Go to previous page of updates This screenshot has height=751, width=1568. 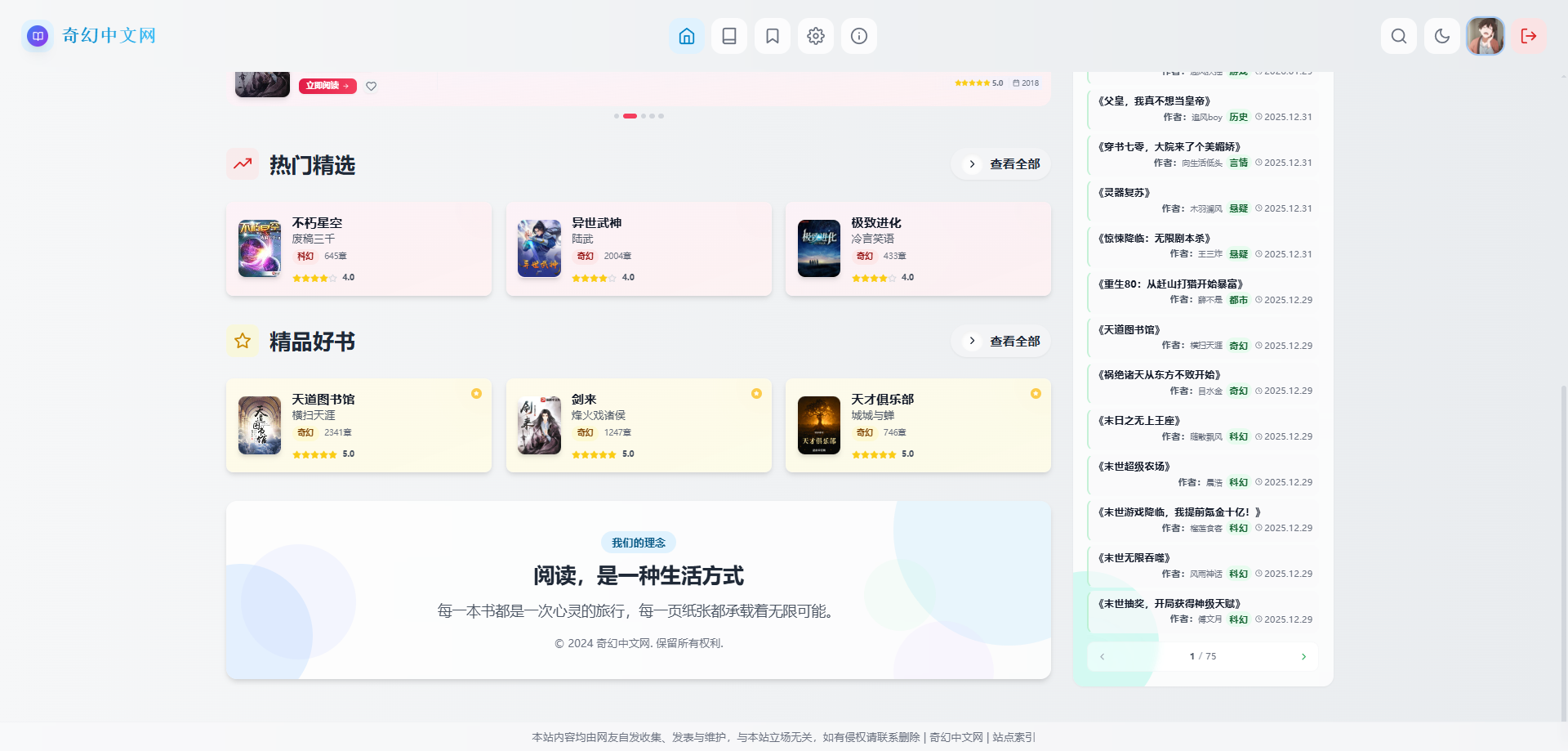(x=1102, y=657)
